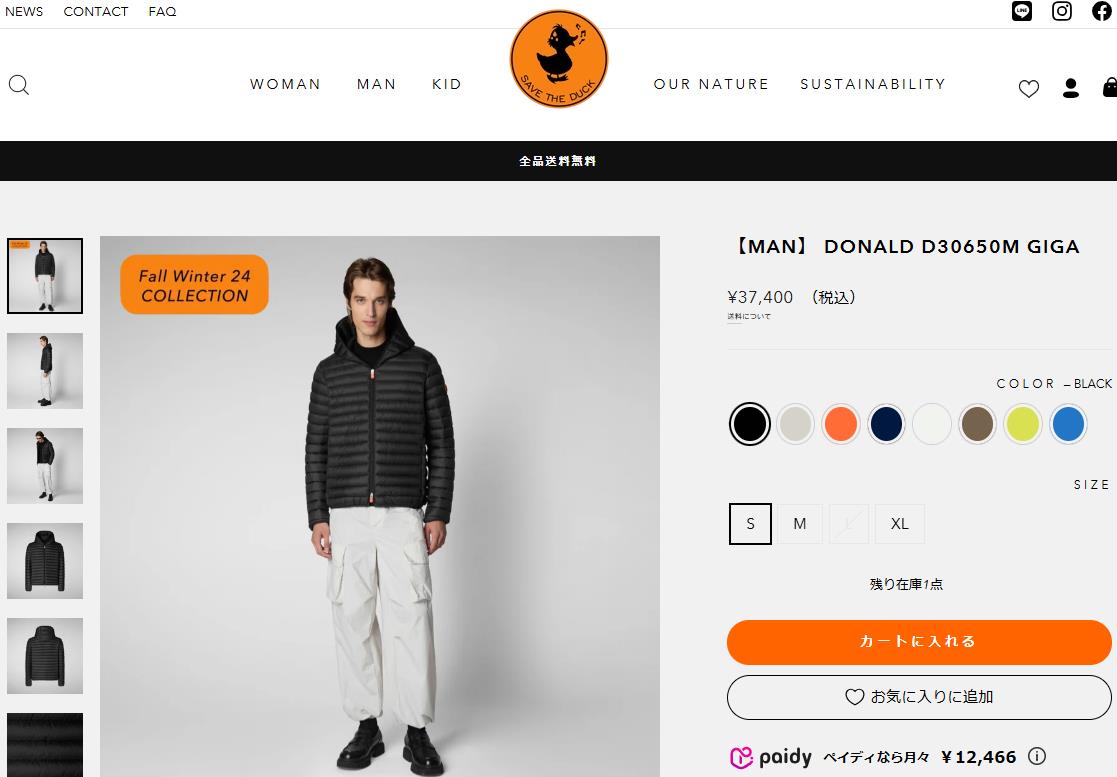
Task: Choose the navy color swatch
Action: click(886, 424)
